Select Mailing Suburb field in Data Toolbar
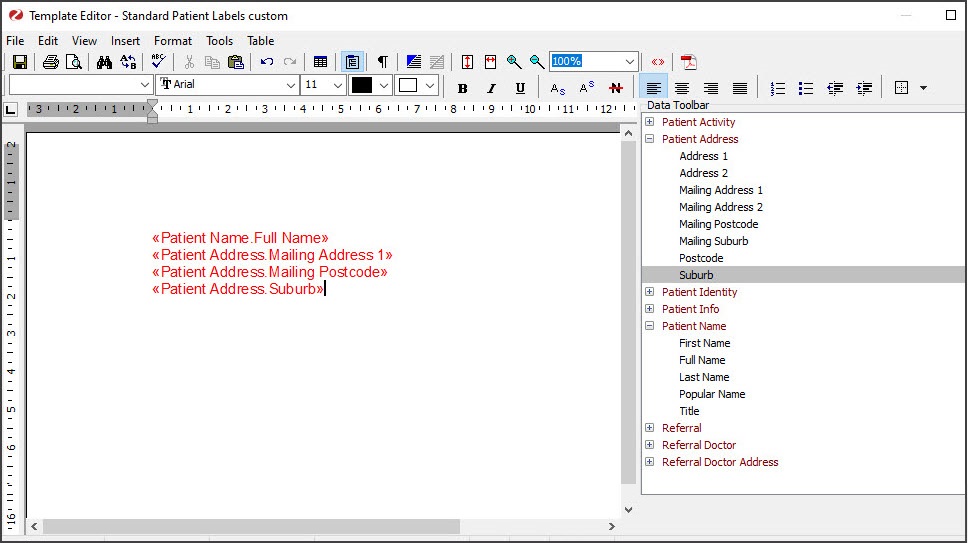 point(713,241)
